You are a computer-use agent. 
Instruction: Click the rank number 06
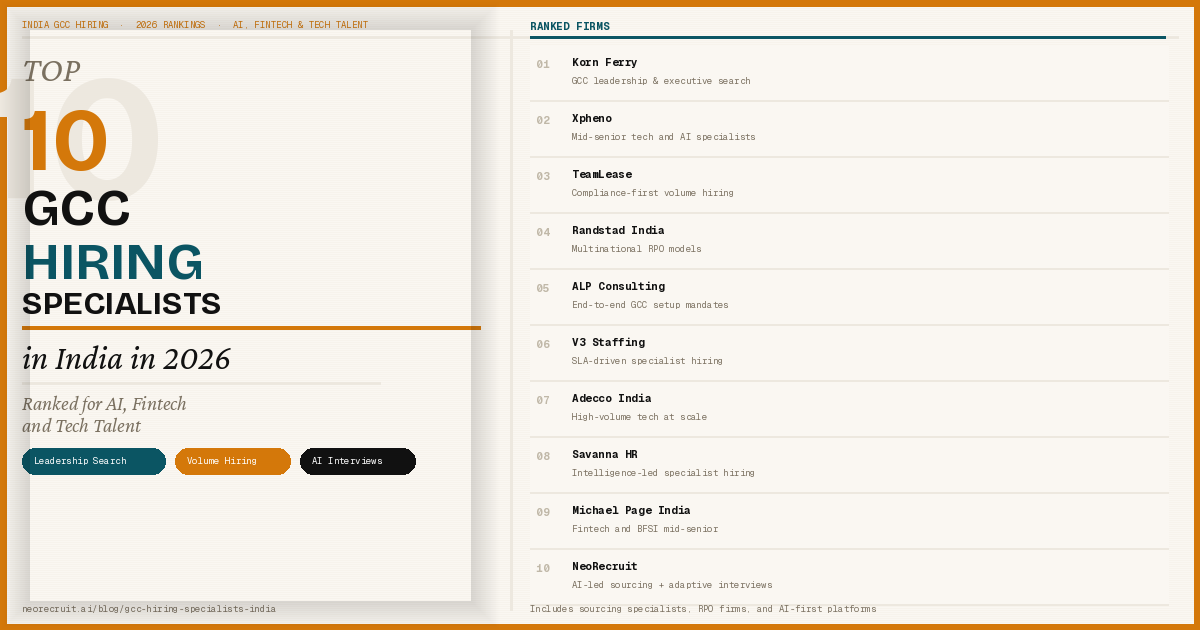point(543,345)
